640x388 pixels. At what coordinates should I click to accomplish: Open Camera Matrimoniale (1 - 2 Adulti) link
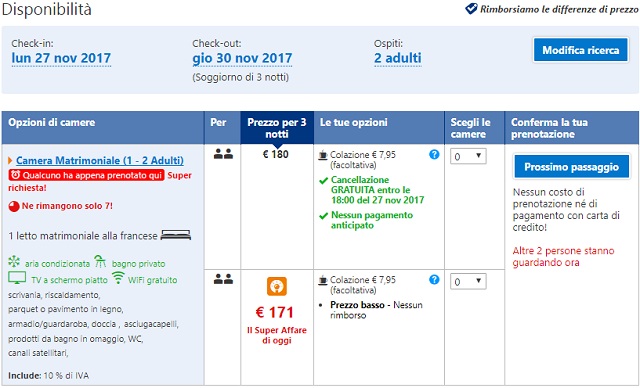[x=100, y=160]
